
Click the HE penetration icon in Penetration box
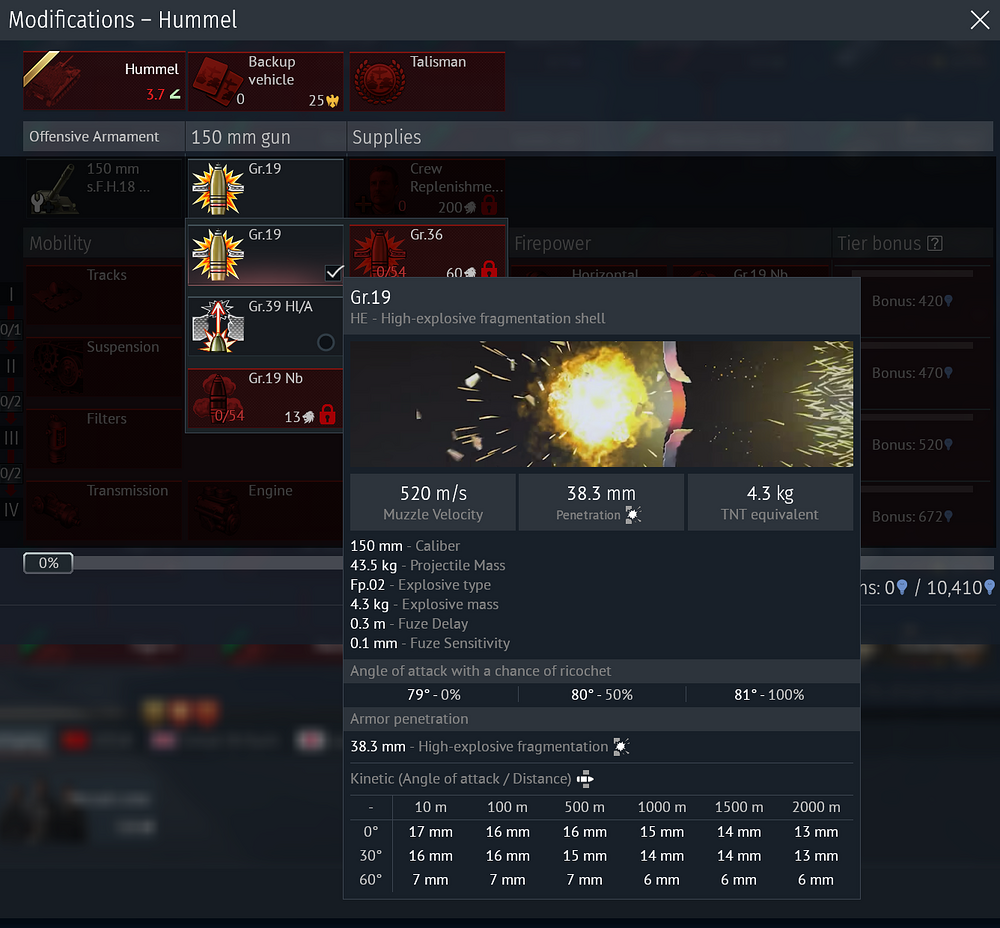[x=633, y=515]
